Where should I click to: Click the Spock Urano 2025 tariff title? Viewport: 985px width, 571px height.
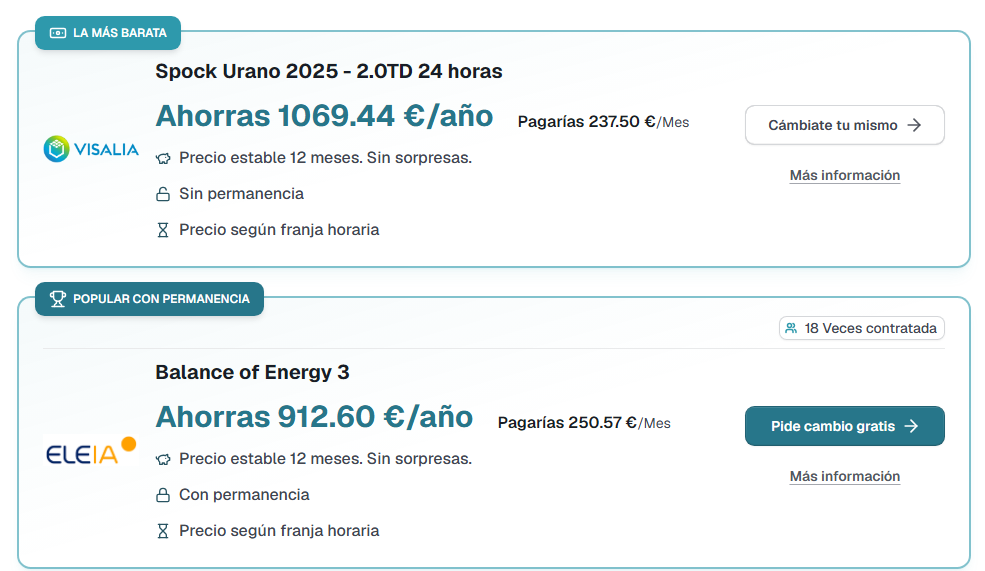pyautogui.click(x=328, y=72)
